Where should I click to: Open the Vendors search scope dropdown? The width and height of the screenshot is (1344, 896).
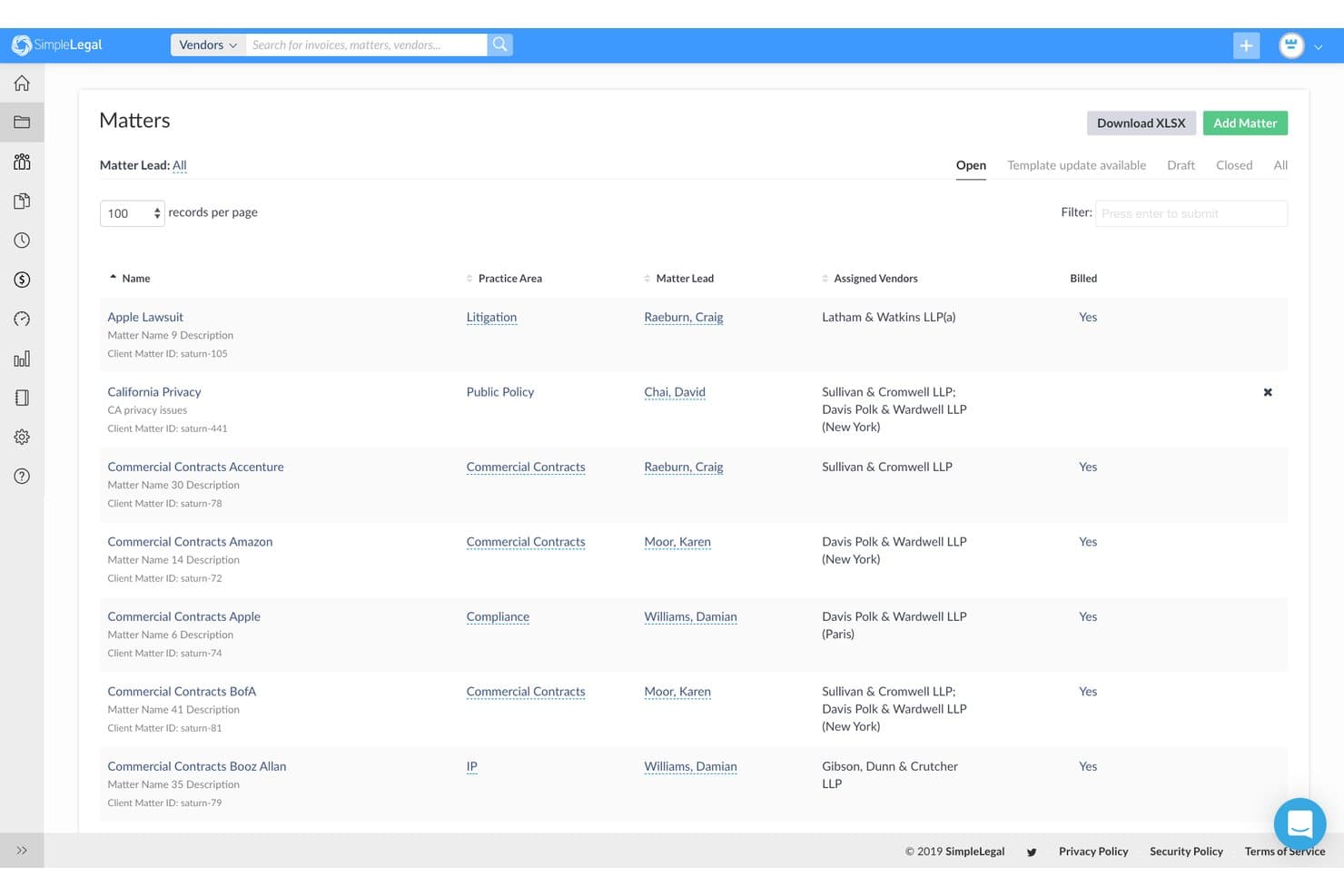coord(208,44)
